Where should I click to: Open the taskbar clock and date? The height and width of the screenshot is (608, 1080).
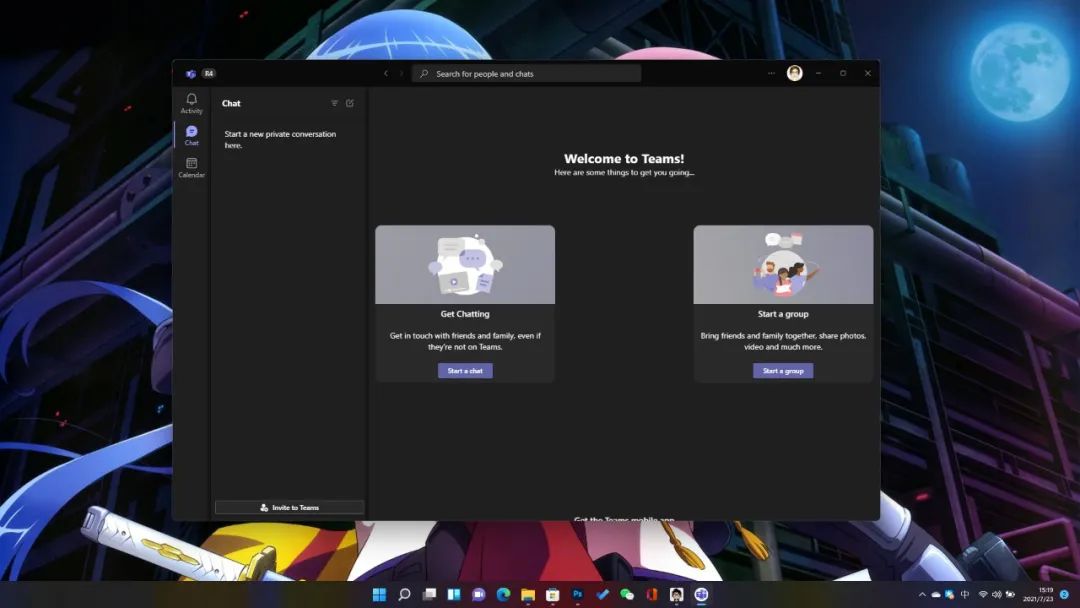click(1038, 594)
